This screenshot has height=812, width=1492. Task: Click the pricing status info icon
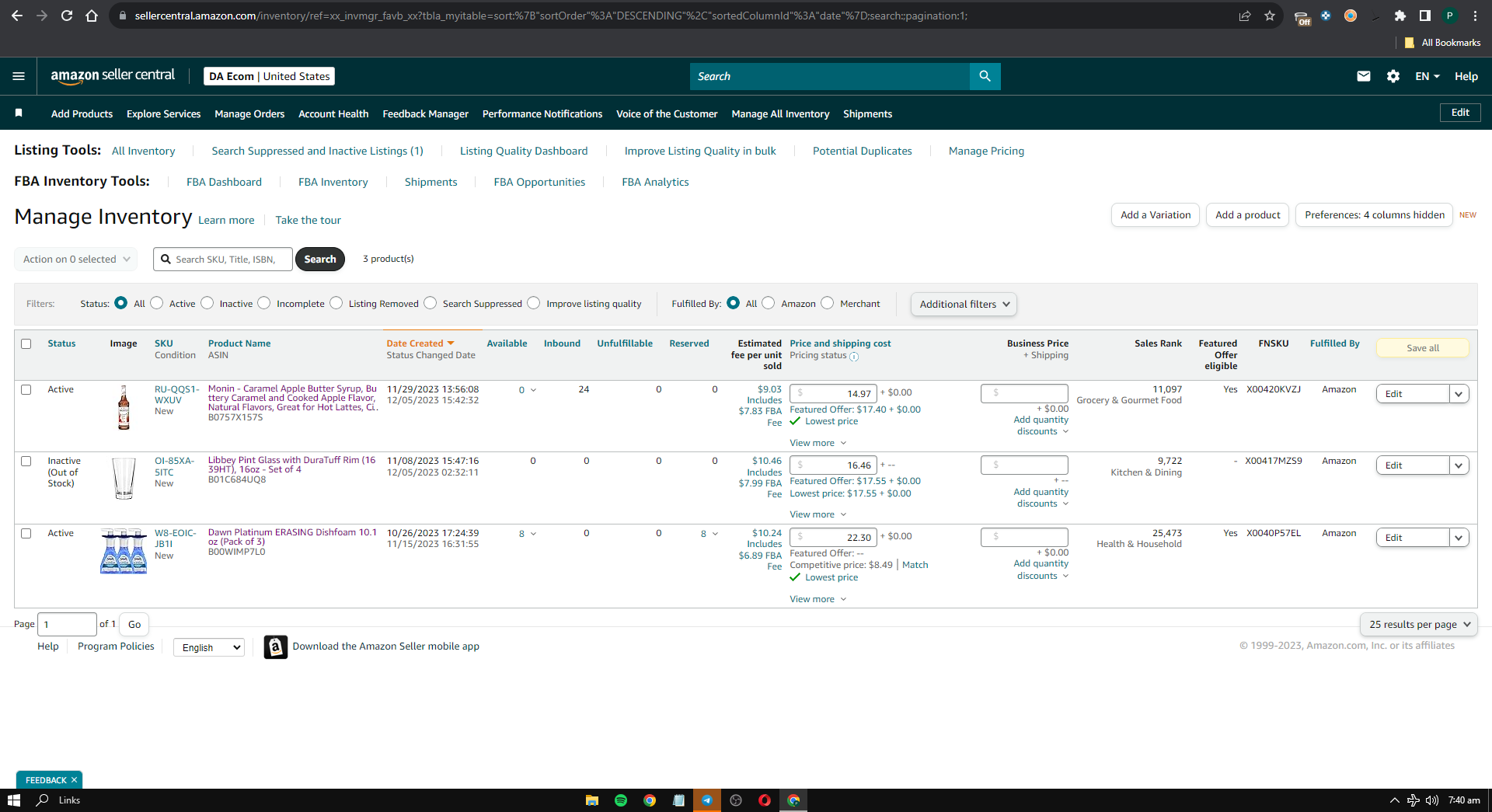point(854,357)
